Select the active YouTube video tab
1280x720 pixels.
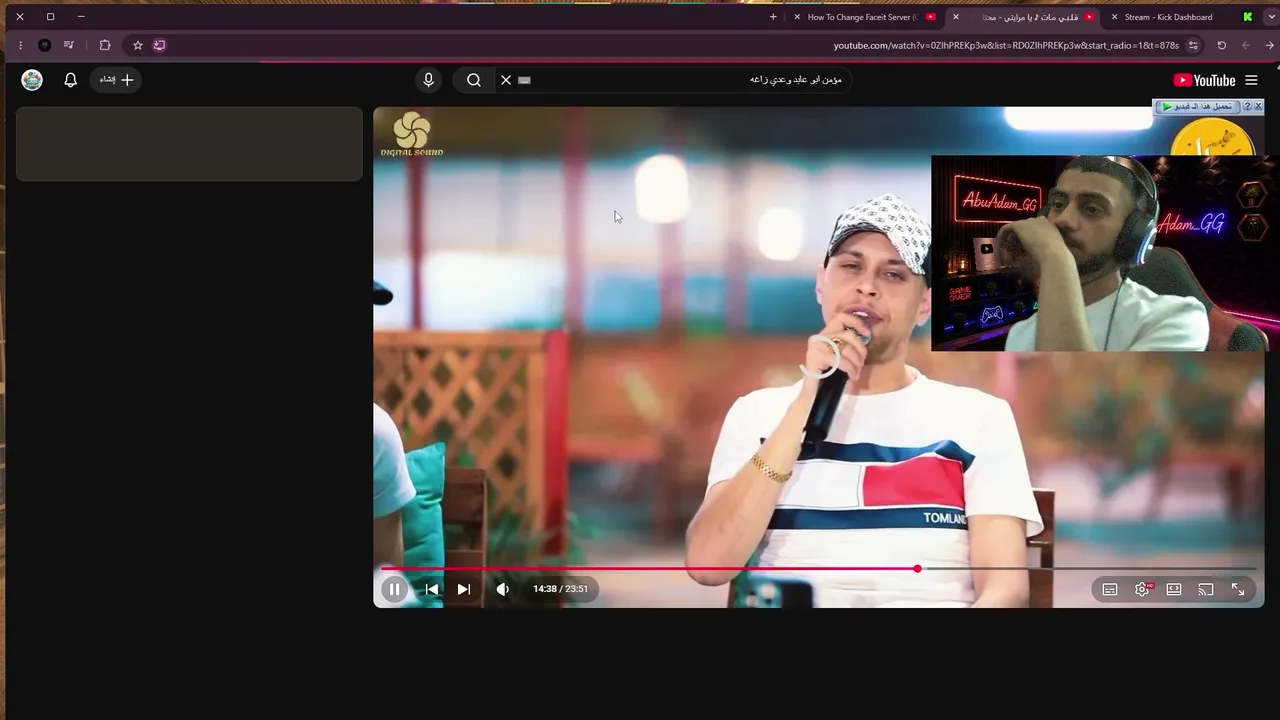1024,17
